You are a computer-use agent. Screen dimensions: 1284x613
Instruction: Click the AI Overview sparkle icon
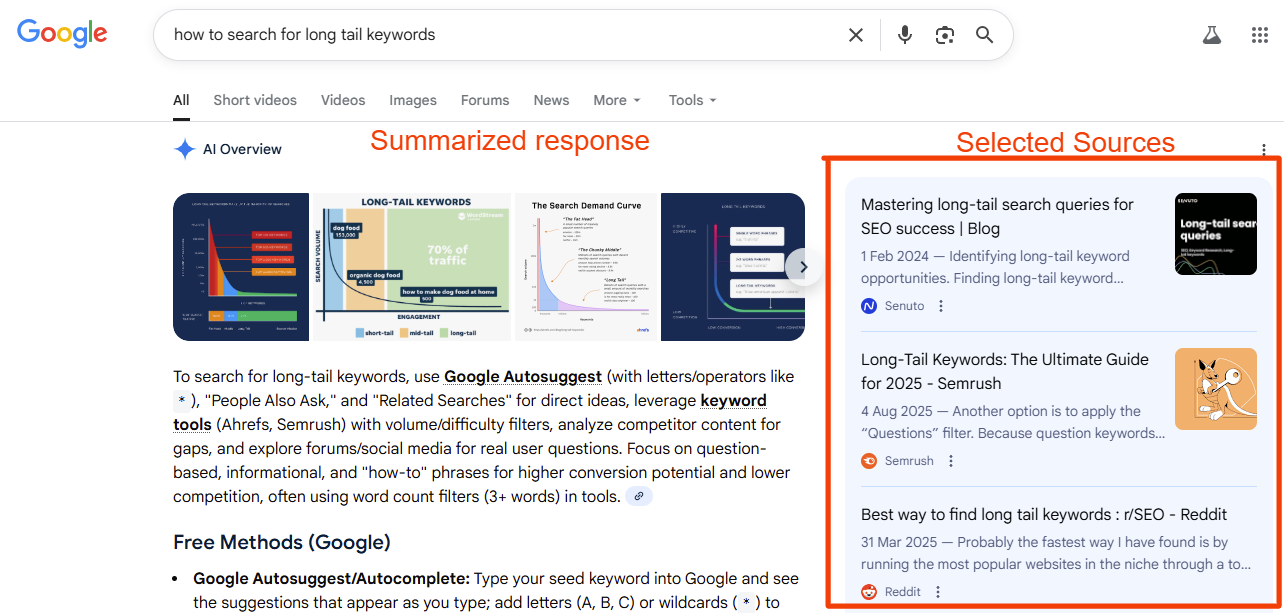185,148
